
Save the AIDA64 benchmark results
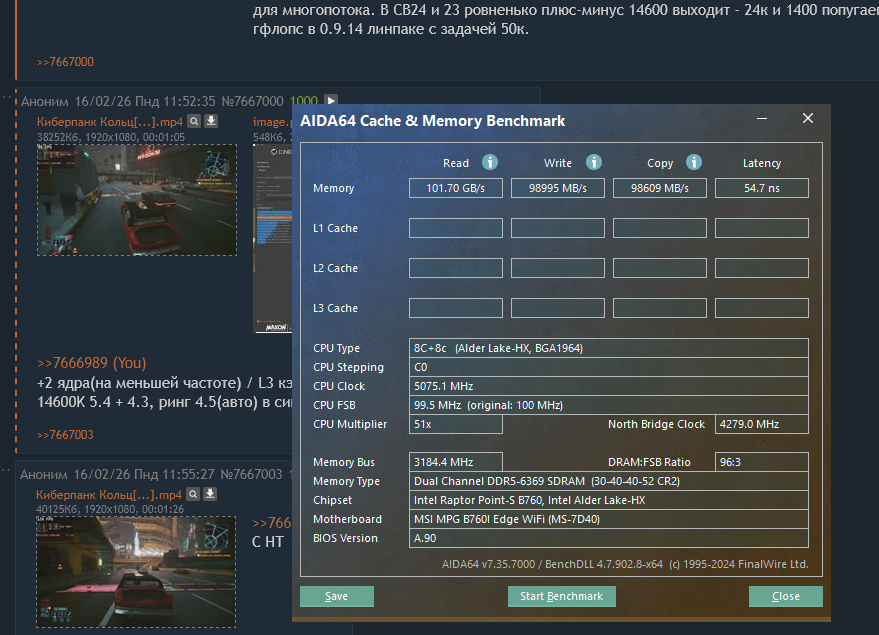pyautogui.click(x=336, y=596)
